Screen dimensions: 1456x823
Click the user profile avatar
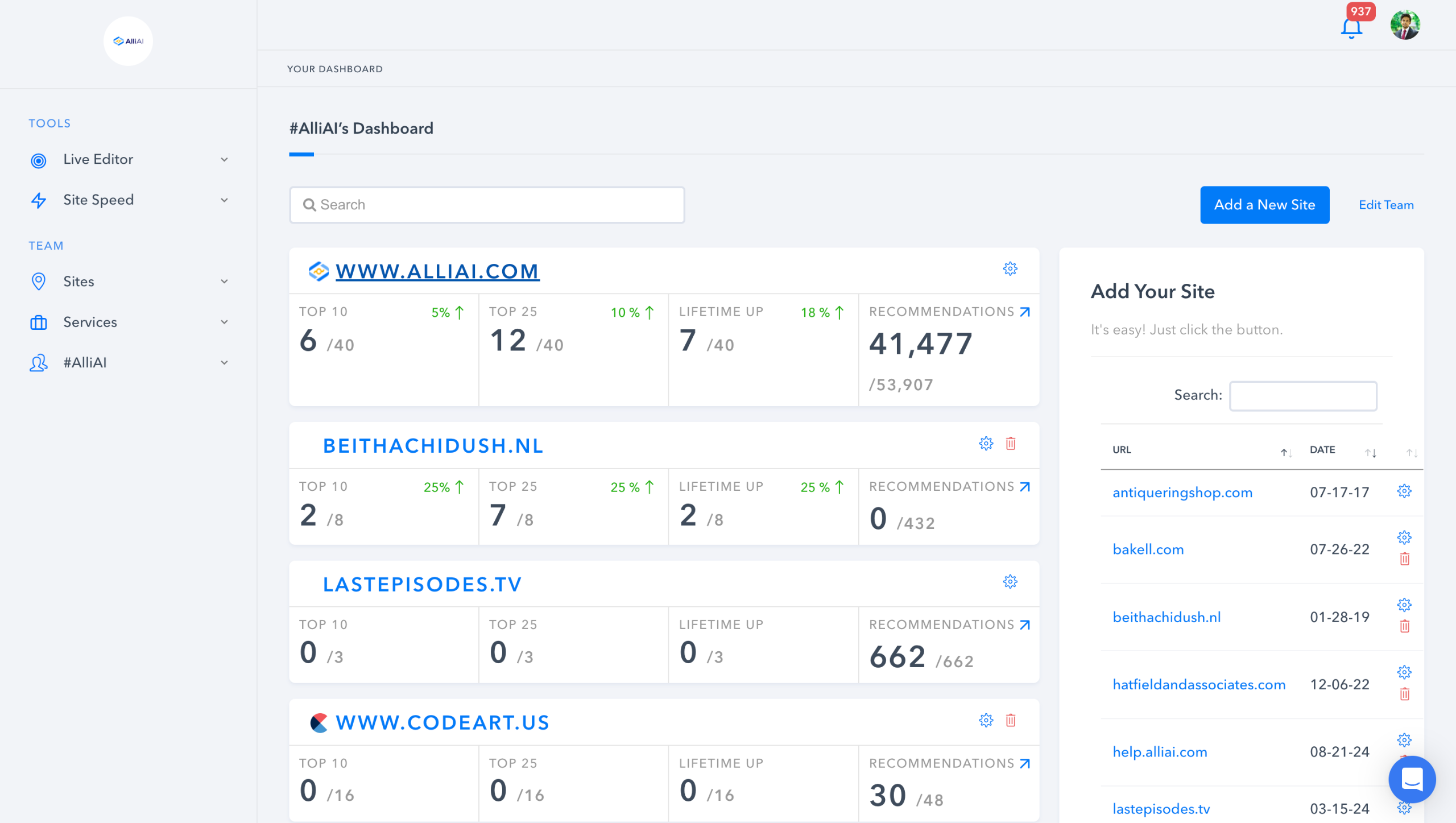pyautogui.click(x=1405, y=25)
